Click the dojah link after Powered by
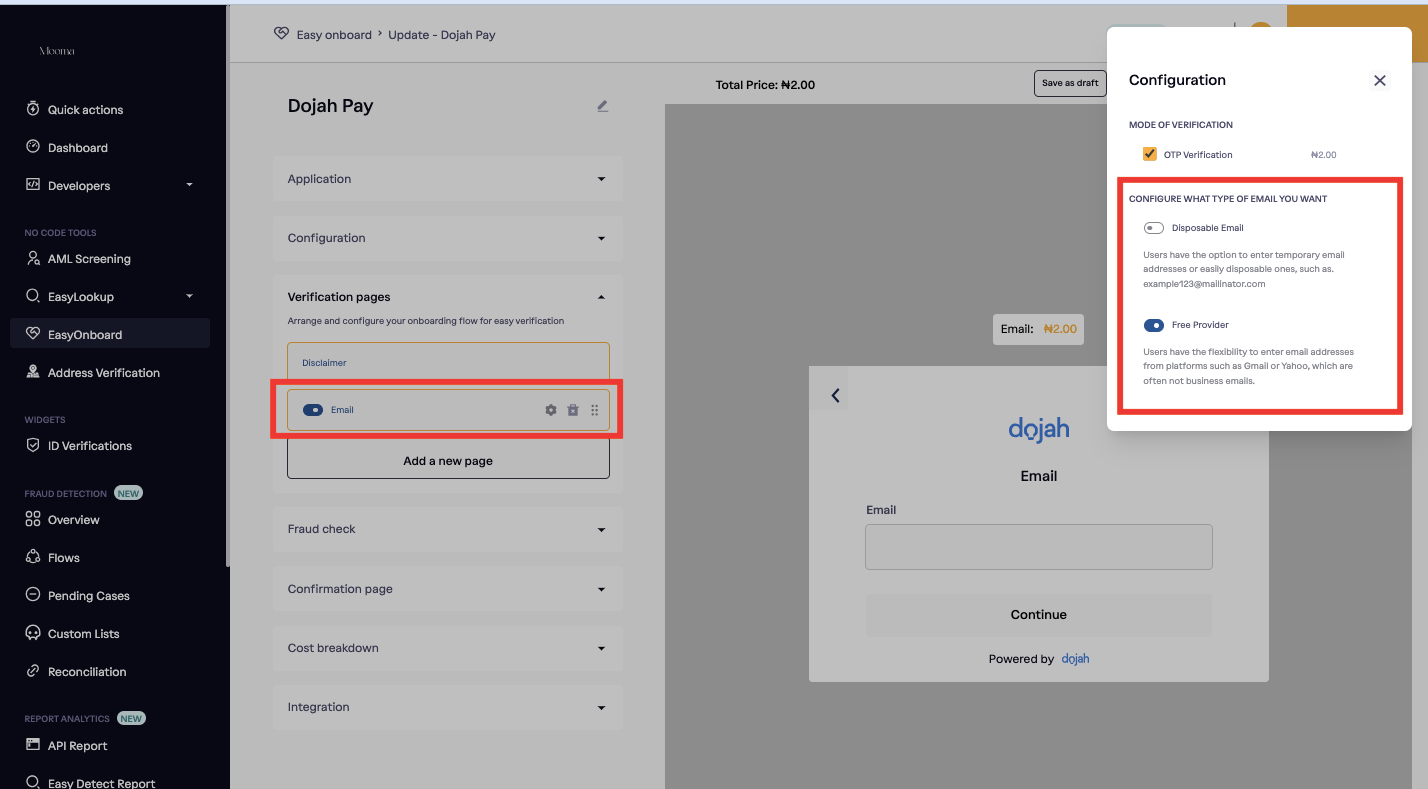Viewport: 1428px width, 789px height. (1076, 659)
